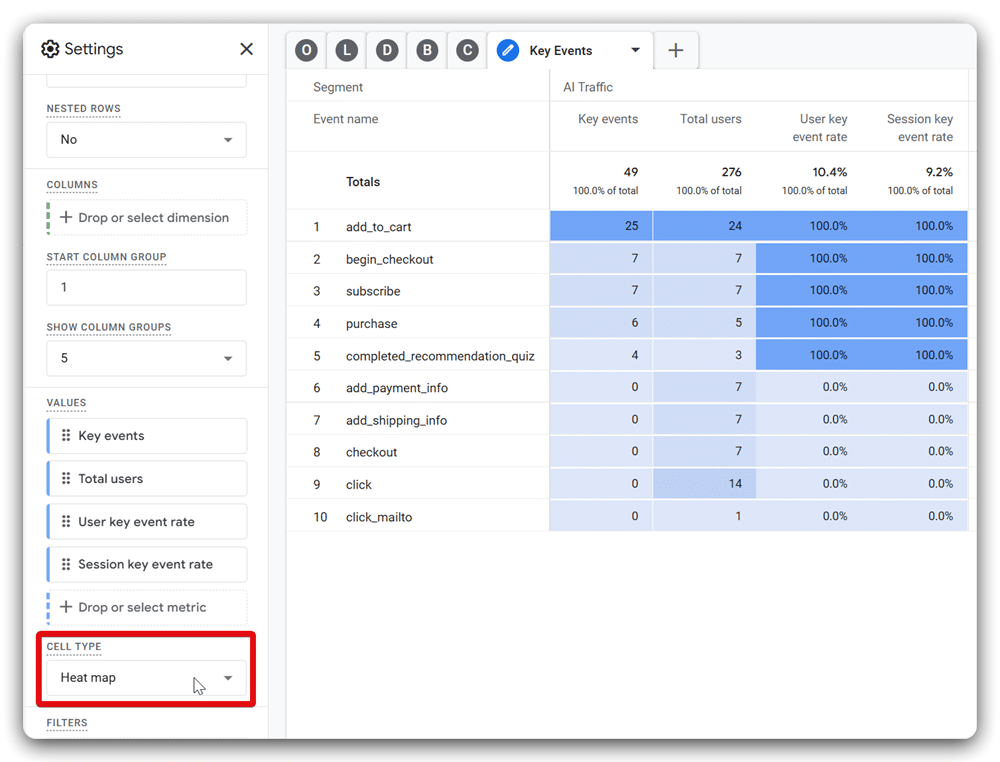Open the Nested Rows dropdown

(x=146, y=140)
